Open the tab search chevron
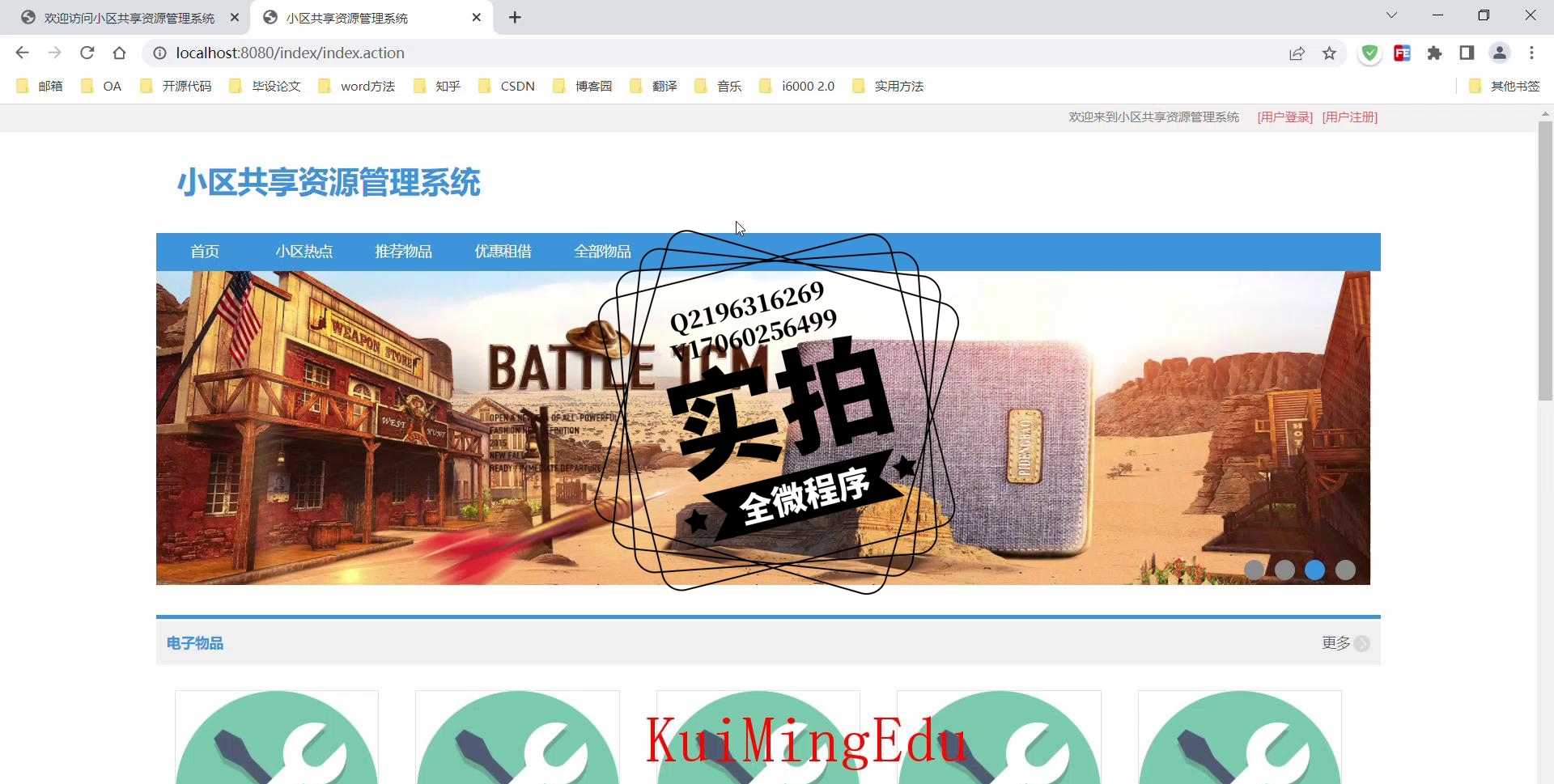Viewport: 1554px width, 784px height. coord(1391,15)
